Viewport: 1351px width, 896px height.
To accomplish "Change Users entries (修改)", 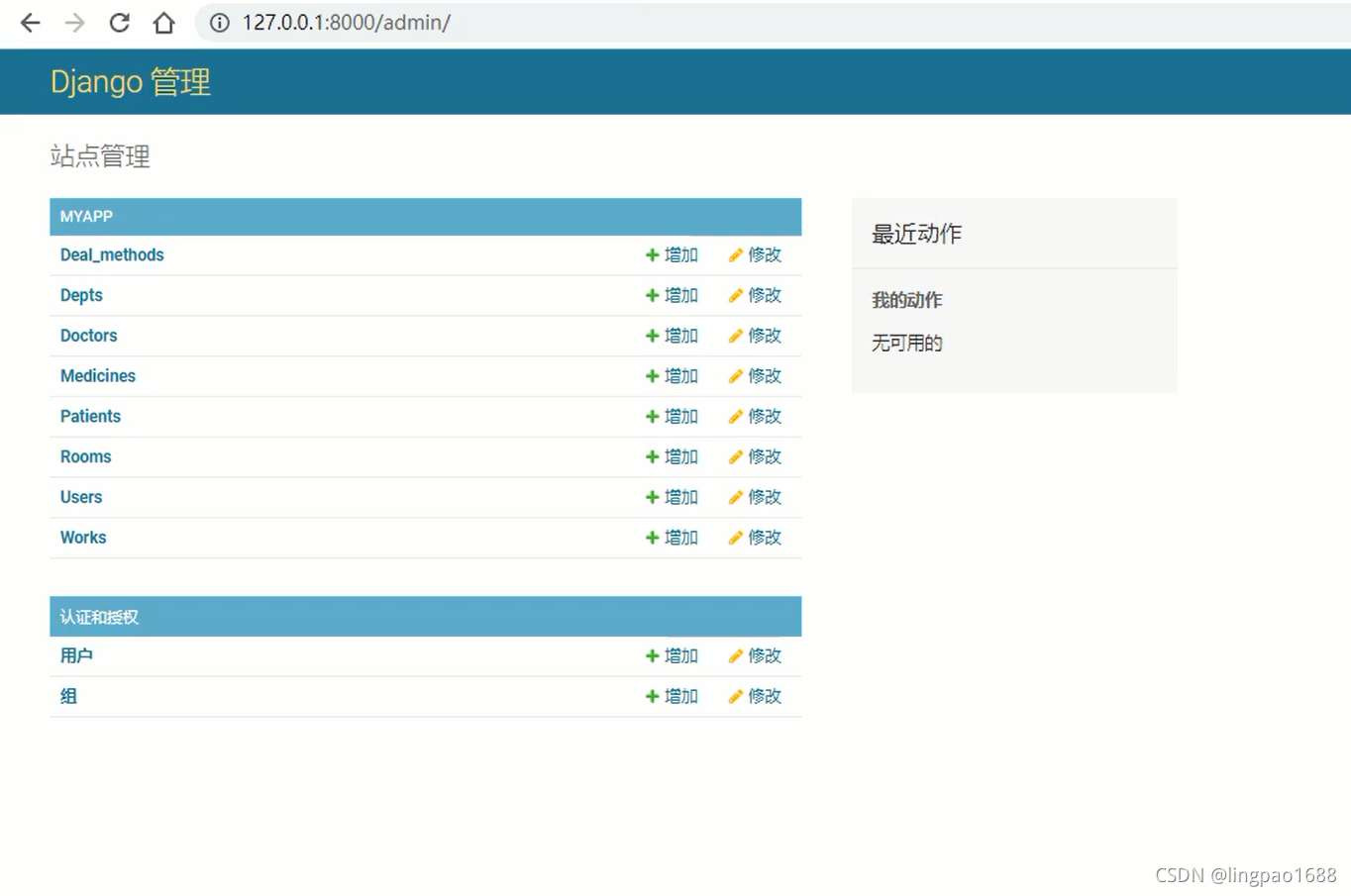I will click(x=755, y=497).
